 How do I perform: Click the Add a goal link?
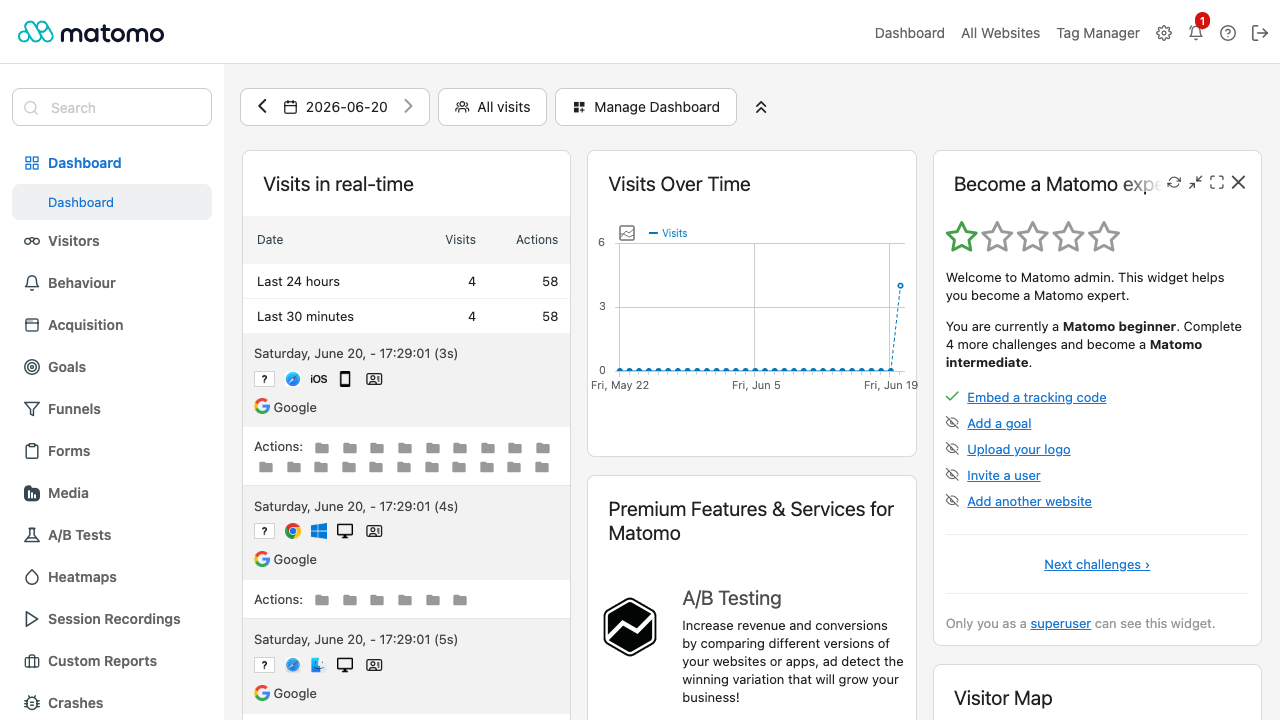click(x=999, y=423)
